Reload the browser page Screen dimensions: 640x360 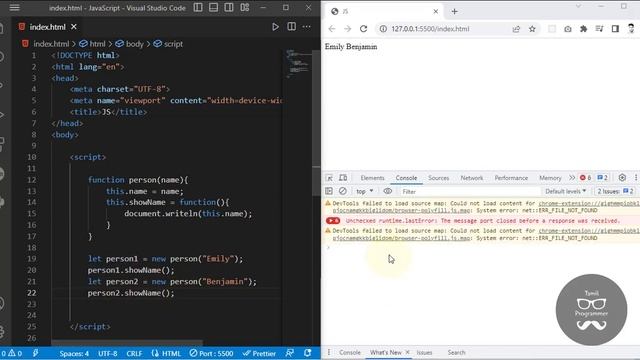(x=363, y=29)
